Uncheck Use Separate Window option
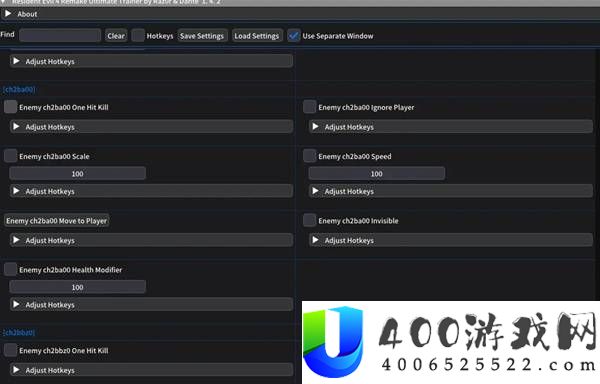 pyautogui.click(x=294, y=36)
